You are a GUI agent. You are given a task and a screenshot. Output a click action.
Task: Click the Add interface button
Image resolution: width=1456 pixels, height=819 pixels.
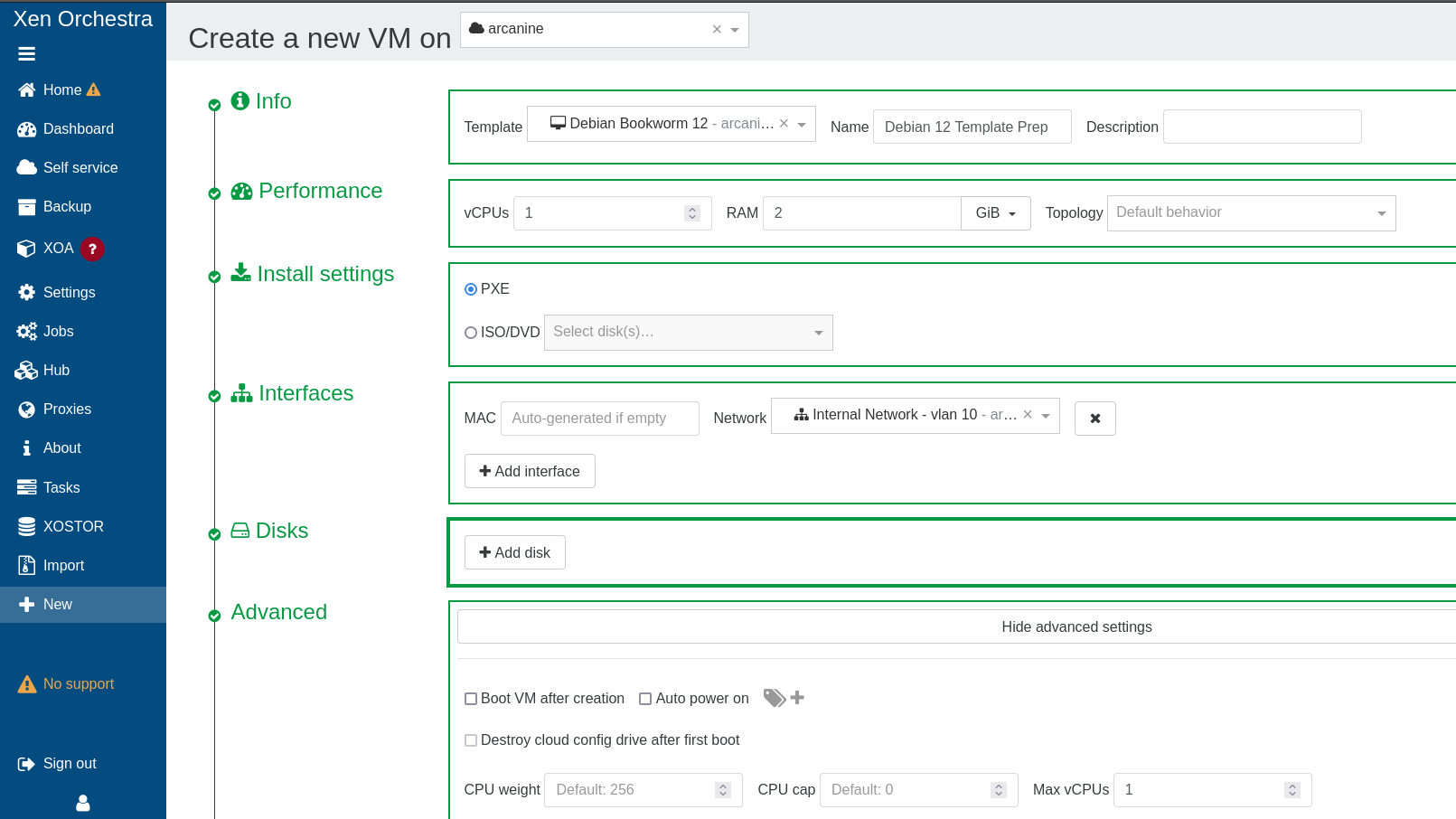point(530,471)
